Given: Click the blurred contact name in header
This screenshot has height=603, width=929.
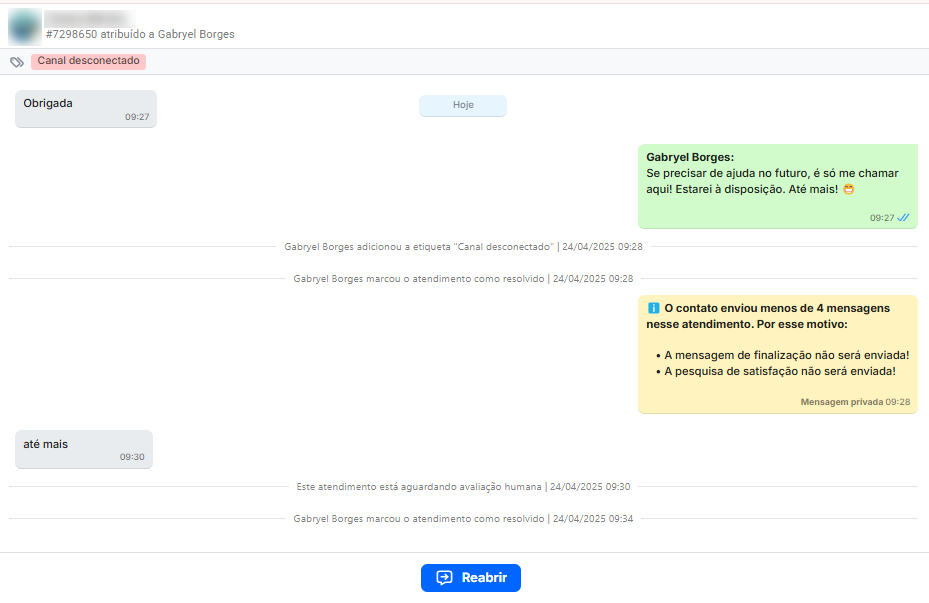Looking at the screenshot, I should 90,18.
